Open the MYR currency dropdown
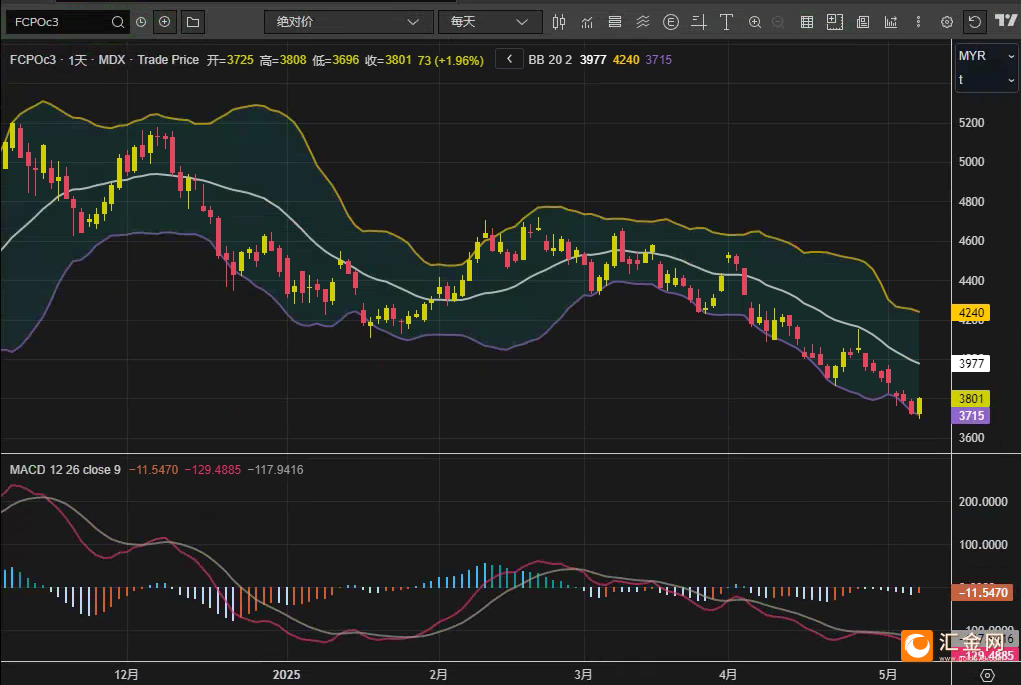 (x=986, y=56)
